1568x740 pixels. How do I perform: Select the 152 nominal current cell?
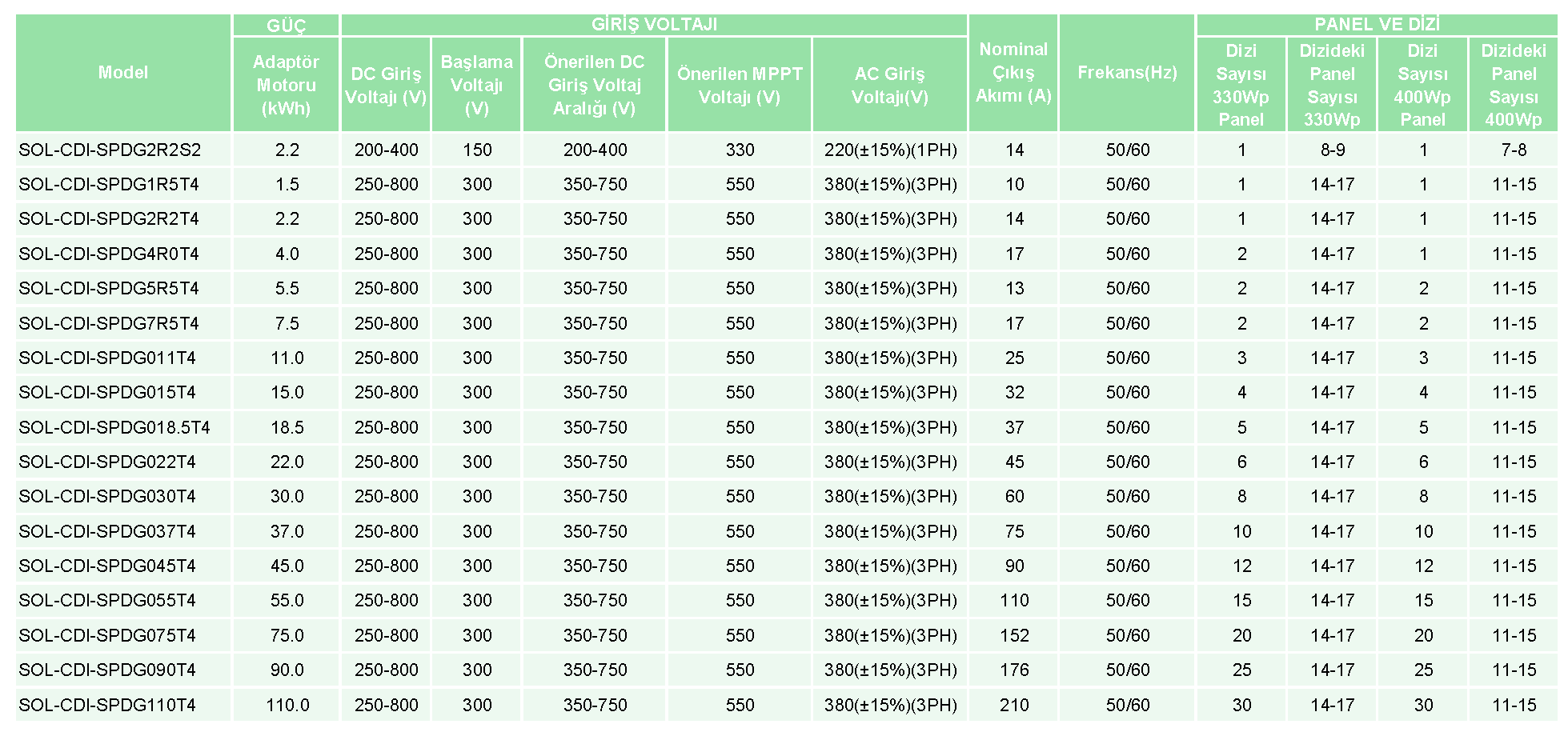click(x=1014, y=635)
